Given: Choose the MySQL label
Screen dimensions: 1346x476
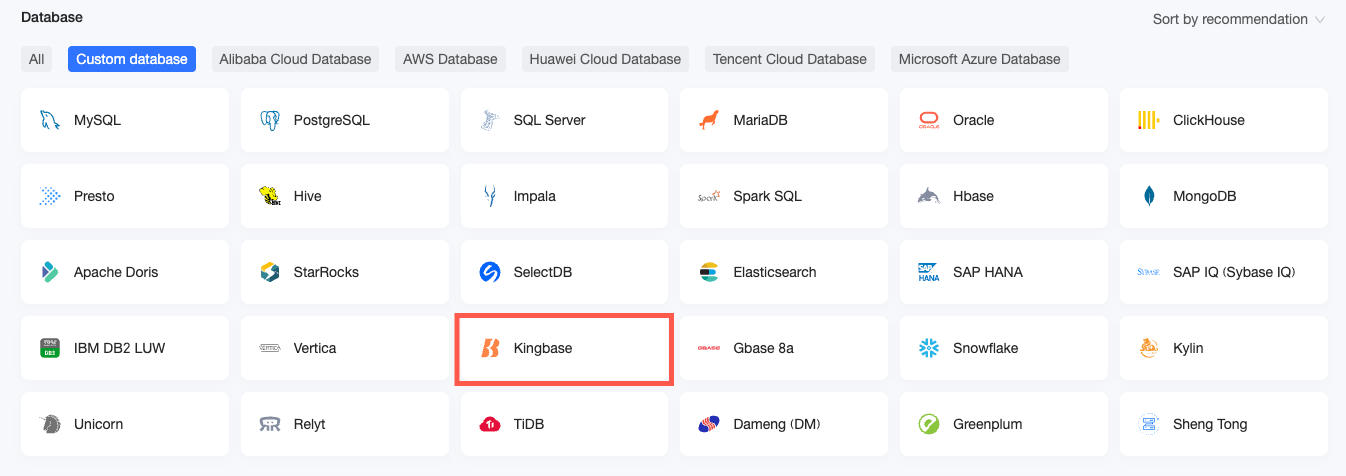Looking at the screenshot, I should click(x=97, y=120).
